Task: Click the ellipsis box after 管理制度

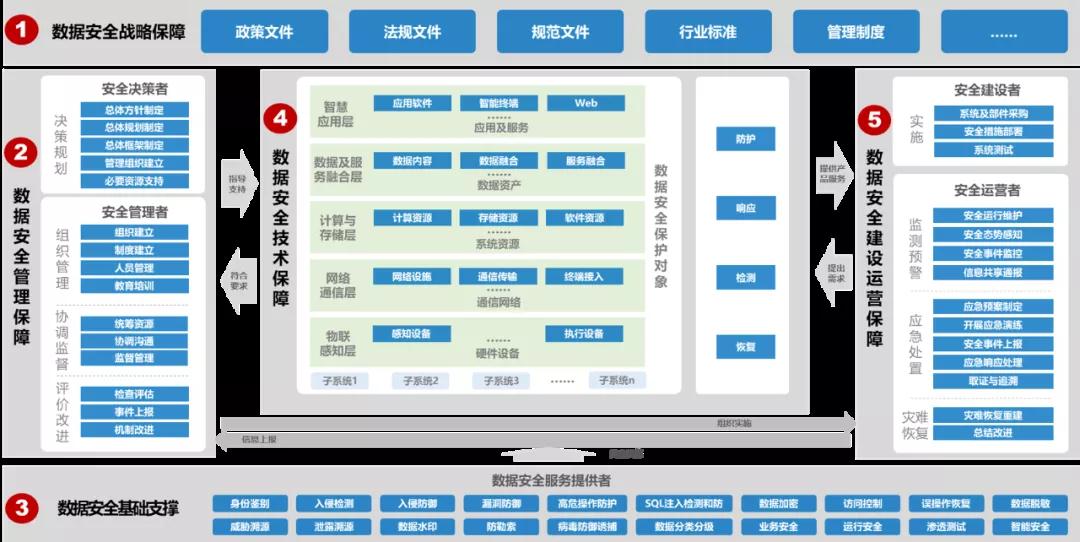Action: coord(1003,31)
